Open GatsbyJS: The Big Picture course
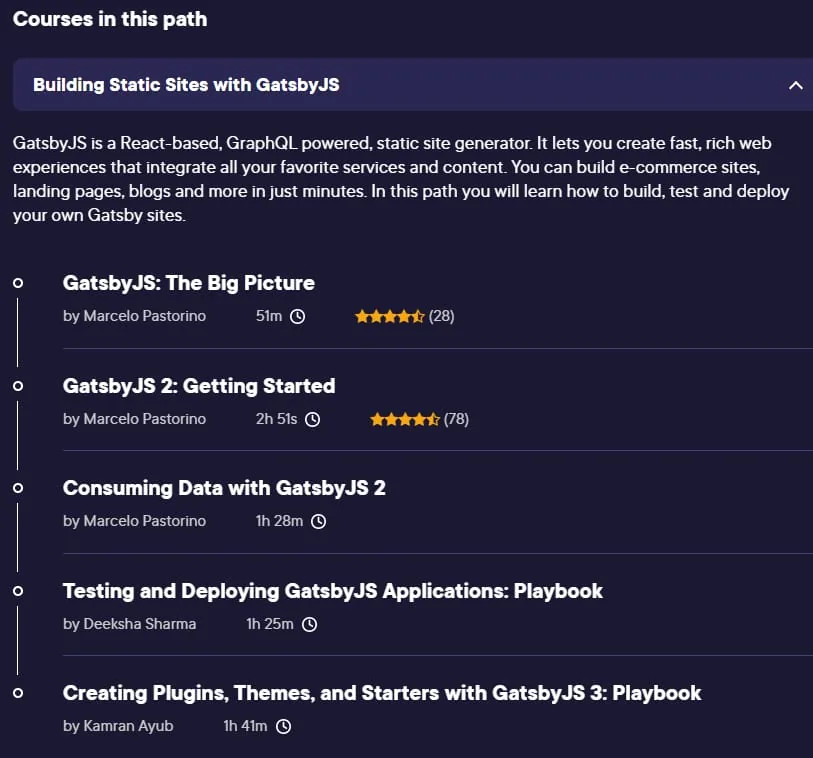Image resolution: width=813 pixels, height=758 pixels. click(189, 283)
